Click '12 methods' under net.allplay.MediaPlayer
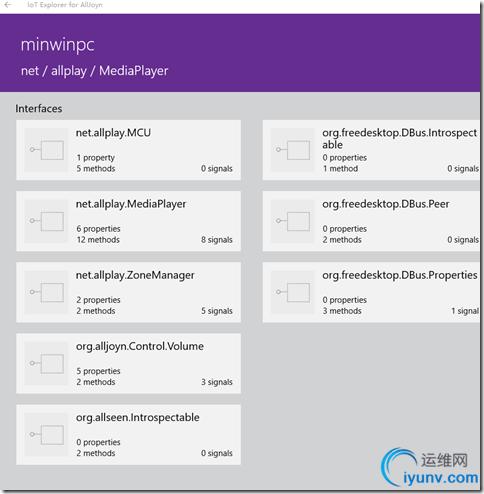 pyautogui.click(x=98, y=240)
